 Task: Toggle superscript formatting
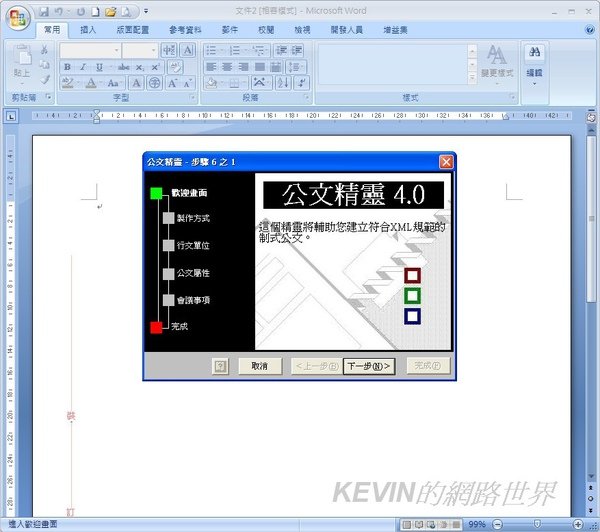155,67
